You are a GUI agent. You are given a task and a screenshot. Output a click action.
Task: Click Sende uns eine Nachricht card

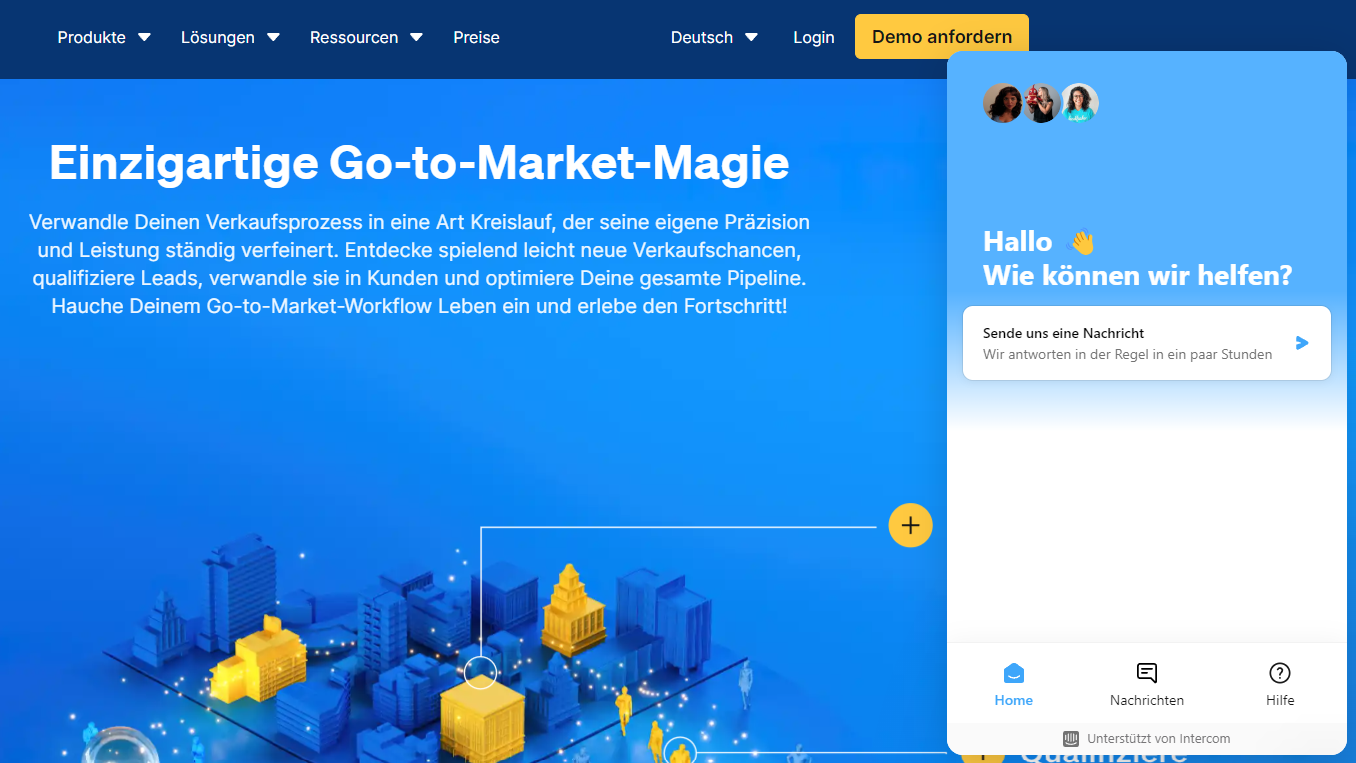[x=1147, y=343]
